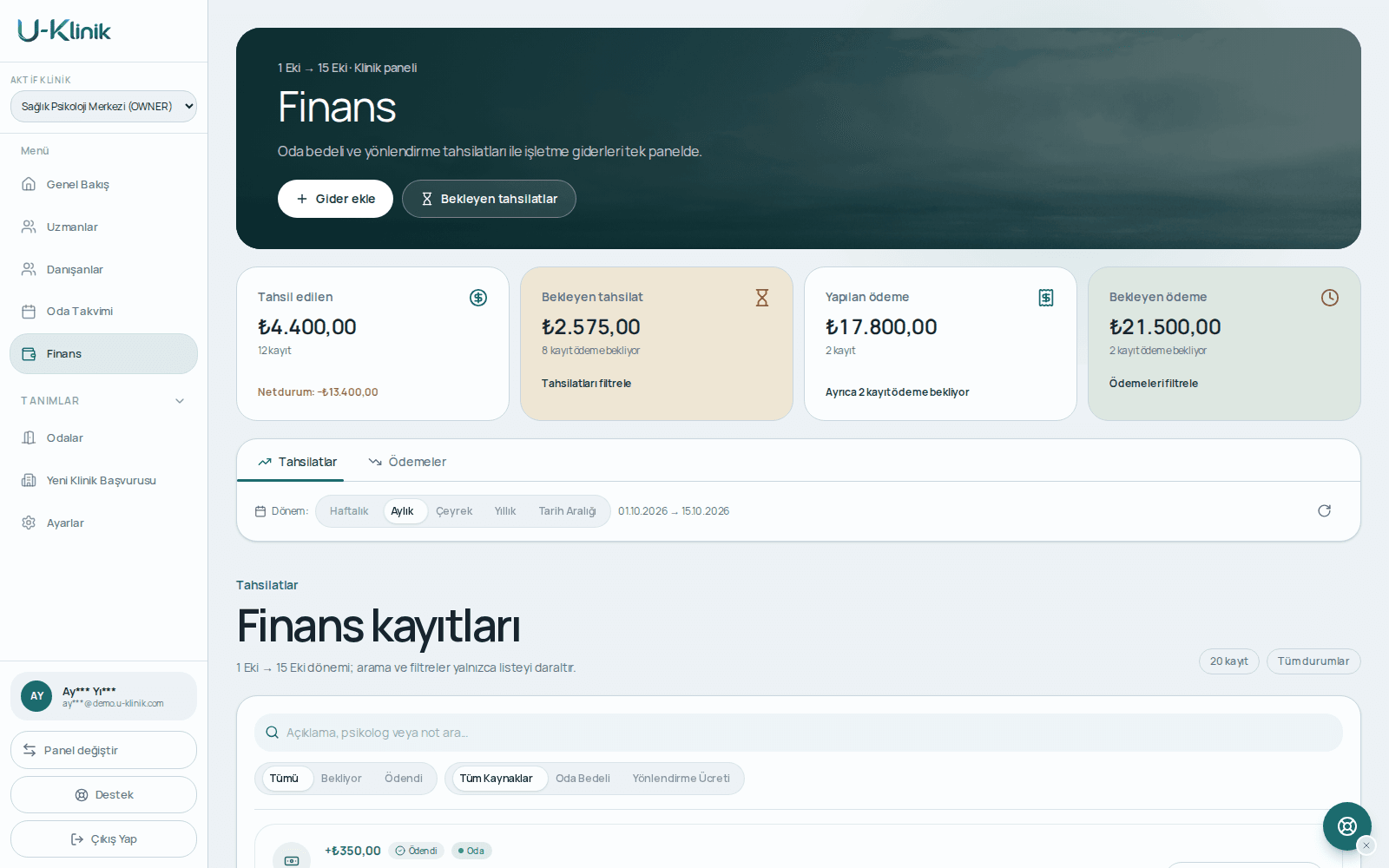This screenshot has width=1389, height=868.
Task: Filter by Oda Bedeli source
Action: (x=583, y=779)
